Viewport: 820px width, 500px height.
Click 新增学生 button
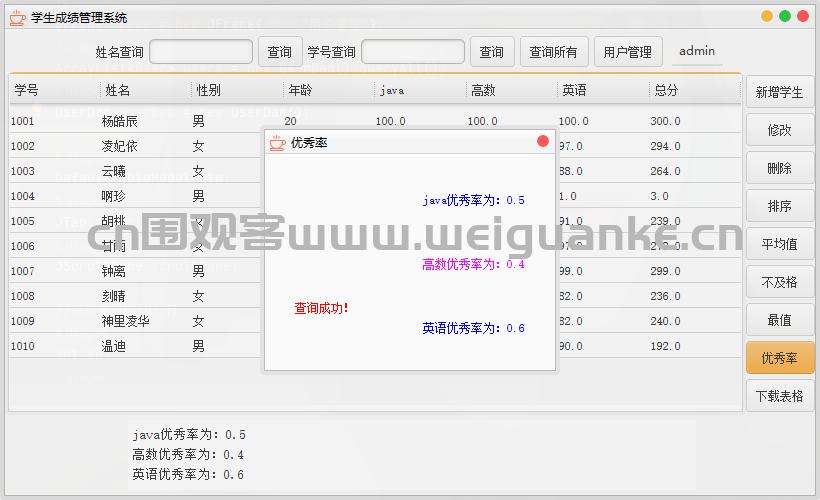(780, 92)
